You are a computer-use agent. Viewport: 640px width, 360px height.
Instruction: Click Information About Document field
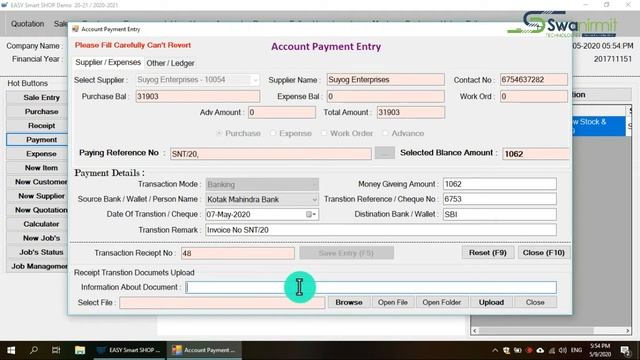[x=371, y=287]
